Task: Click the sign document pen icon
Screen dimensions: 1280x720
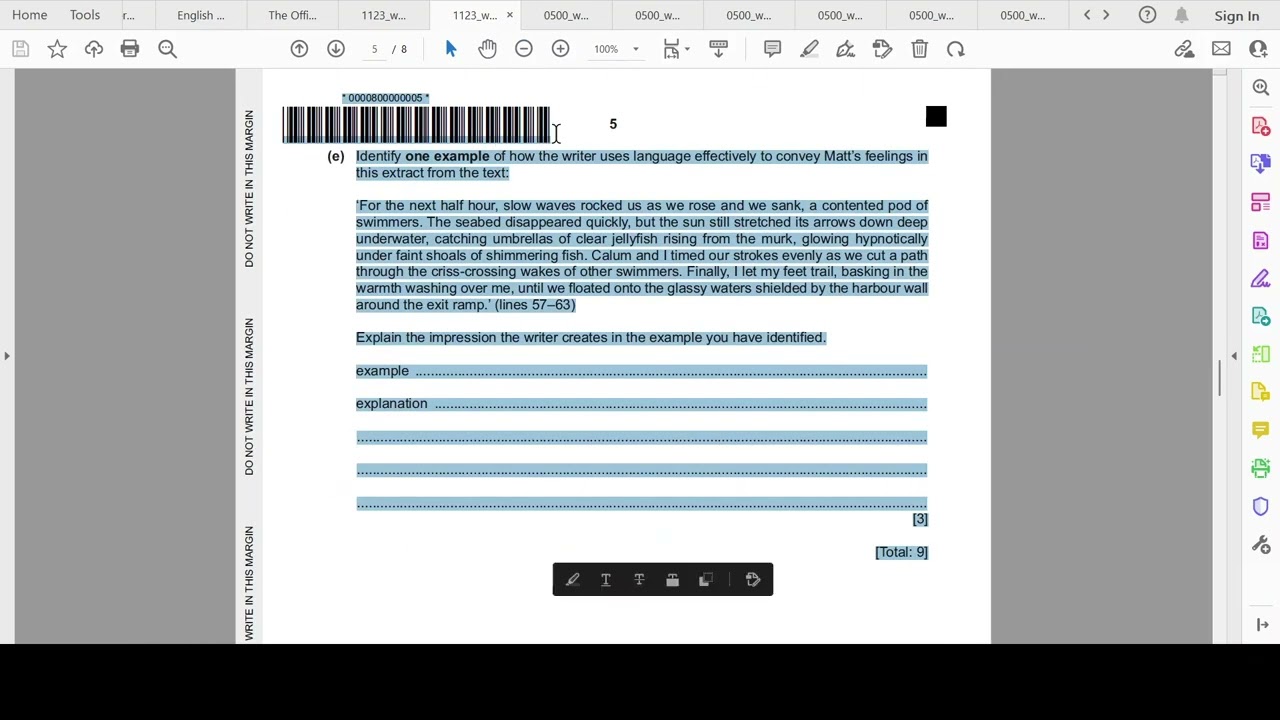Action: click(846, 49)
